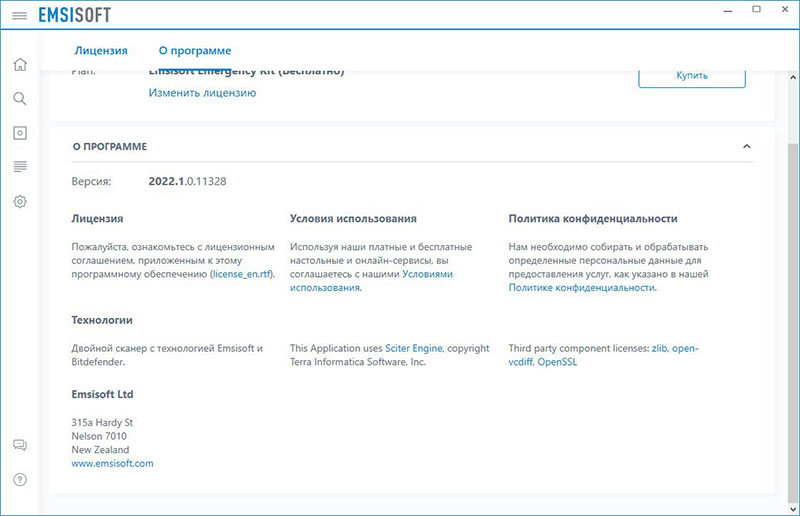Go to the Home overview icon
Image resolution: width=800 pixels, height=516 pixels.
[x=19, y=65]
